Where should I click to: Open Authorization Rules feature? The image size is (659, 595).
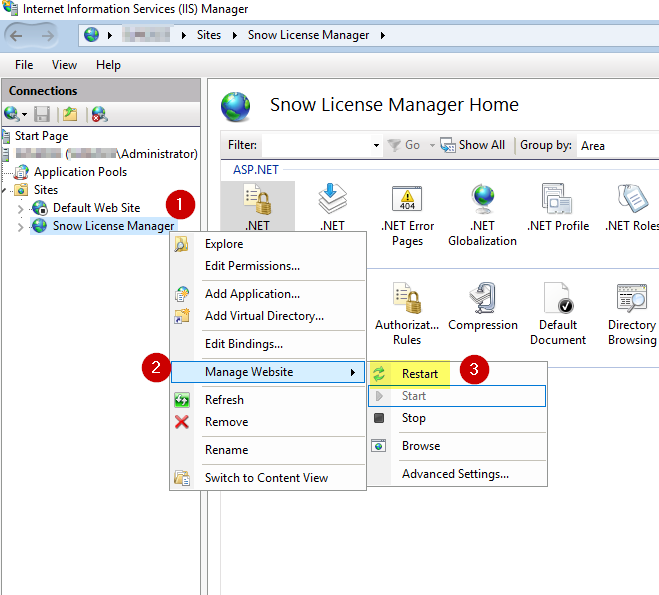pyautogui.click(x=407, y=314)
